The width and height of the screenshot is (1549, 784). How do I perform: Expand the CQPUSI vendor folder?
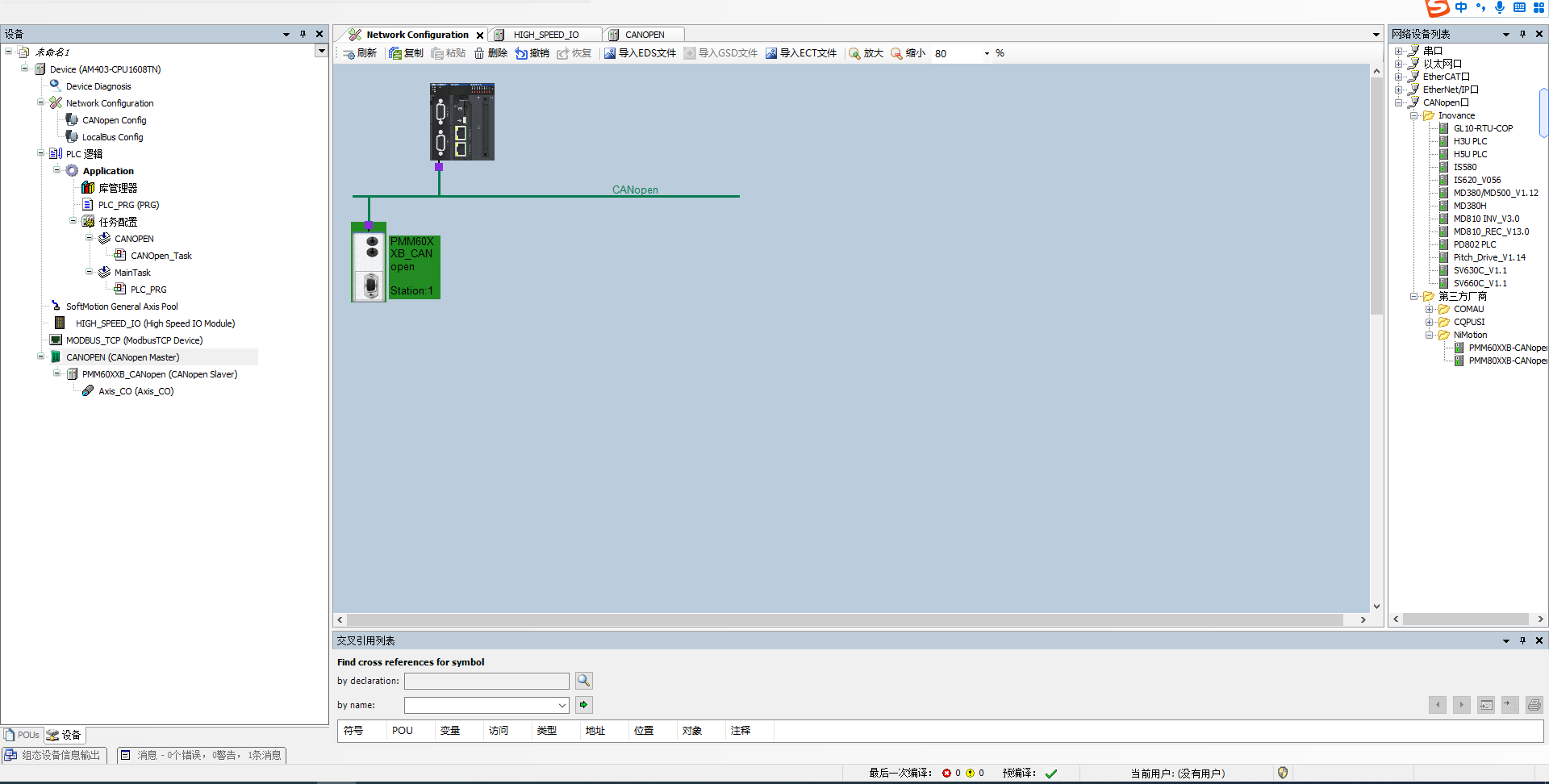(1429, 322)
